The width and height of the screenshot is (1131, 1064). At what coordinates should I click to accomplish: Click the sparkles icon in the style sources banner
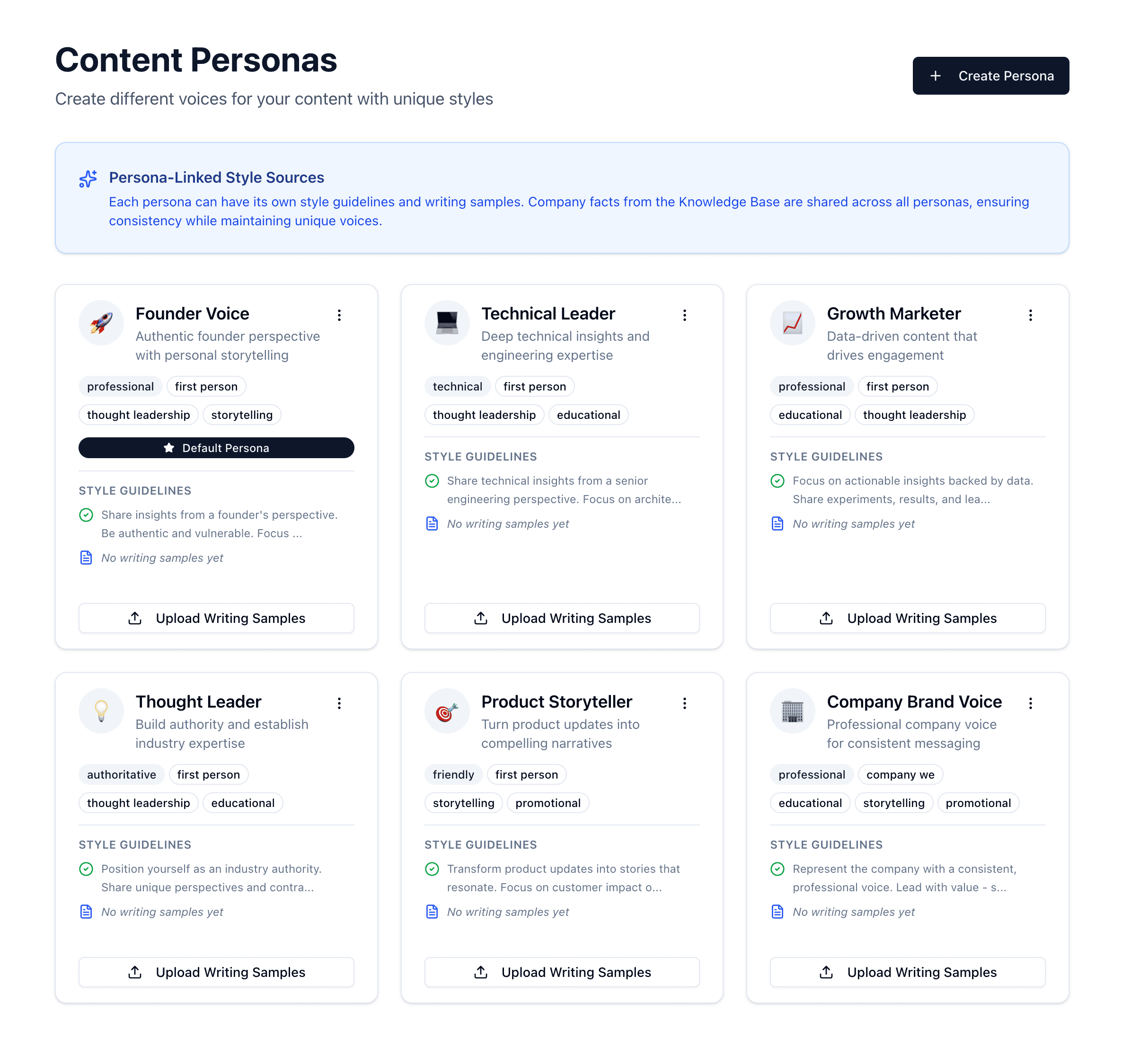88,178
